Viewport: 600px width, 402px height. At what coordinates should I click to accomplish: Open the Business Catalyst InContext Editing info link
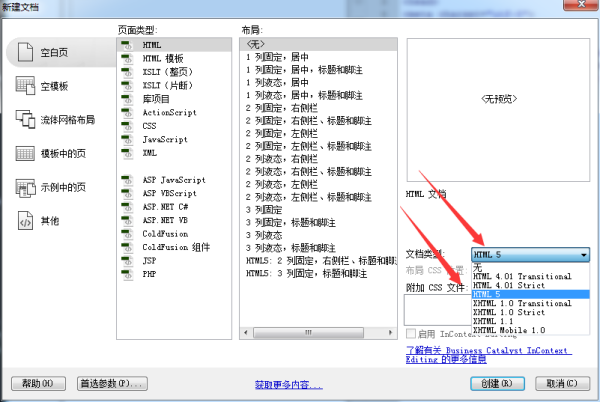489,355
